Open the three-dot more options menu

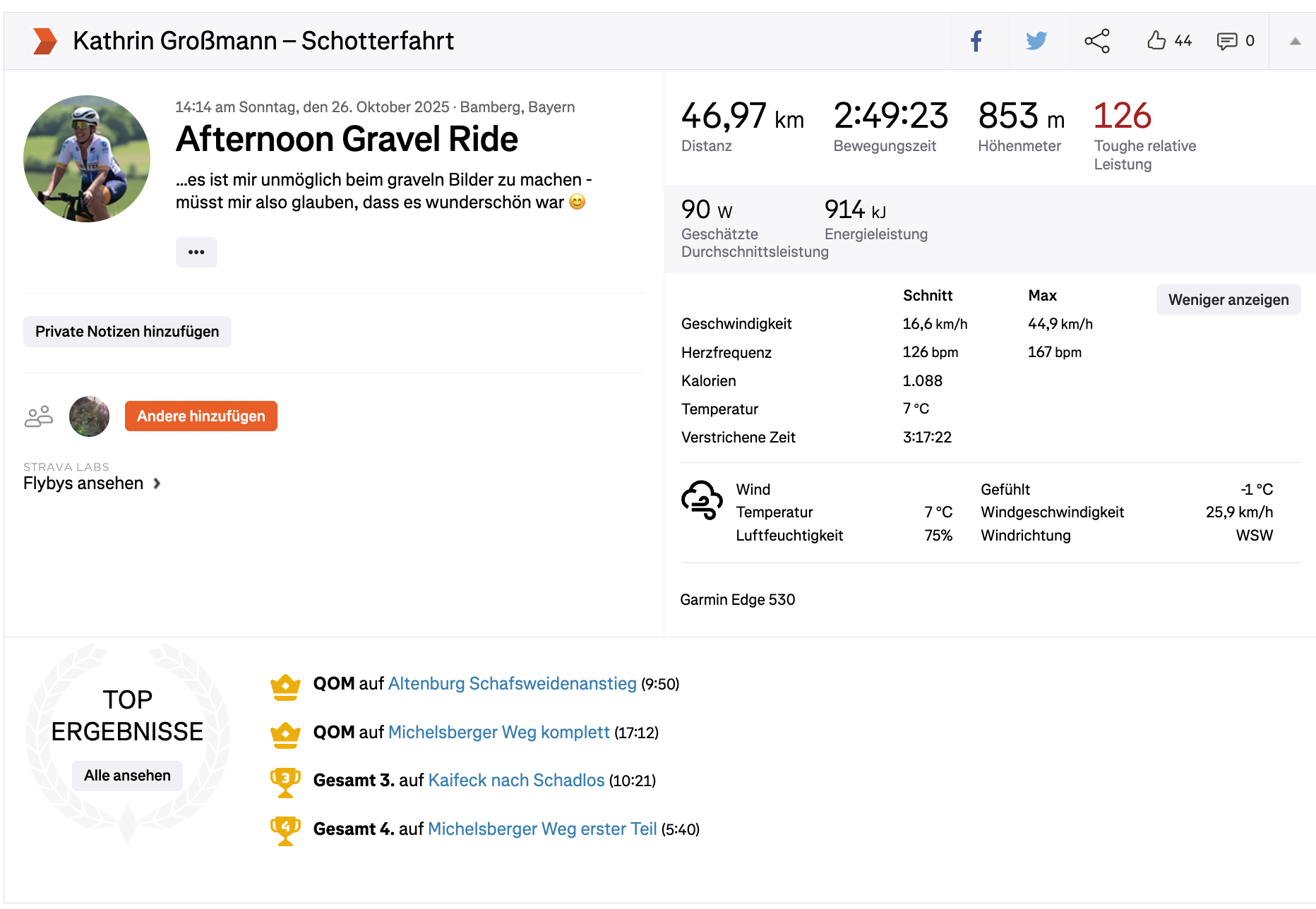[196, 252]
